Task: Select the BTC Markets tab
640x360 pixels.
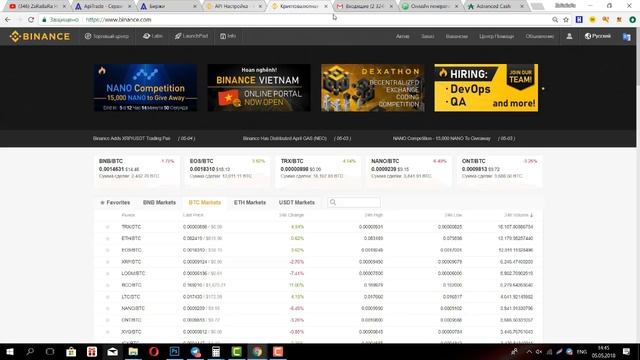Action: tap(204, 202)
